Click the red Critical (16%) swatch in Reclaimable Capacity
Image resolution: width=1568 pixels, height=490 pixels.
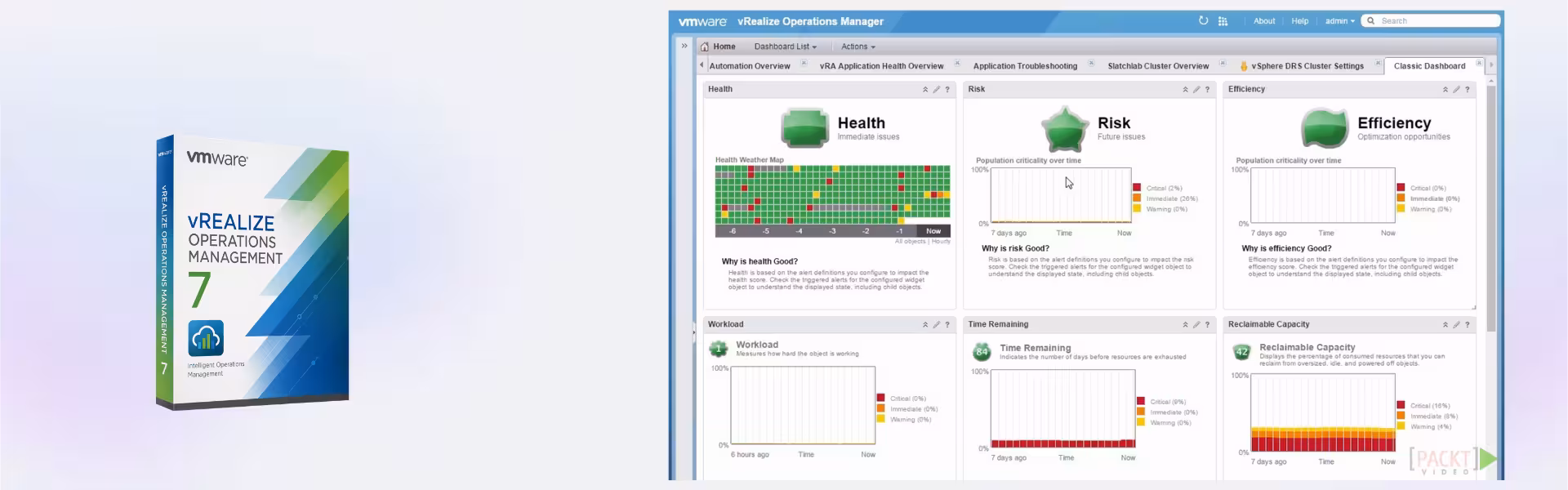(x=1401, y=405)
